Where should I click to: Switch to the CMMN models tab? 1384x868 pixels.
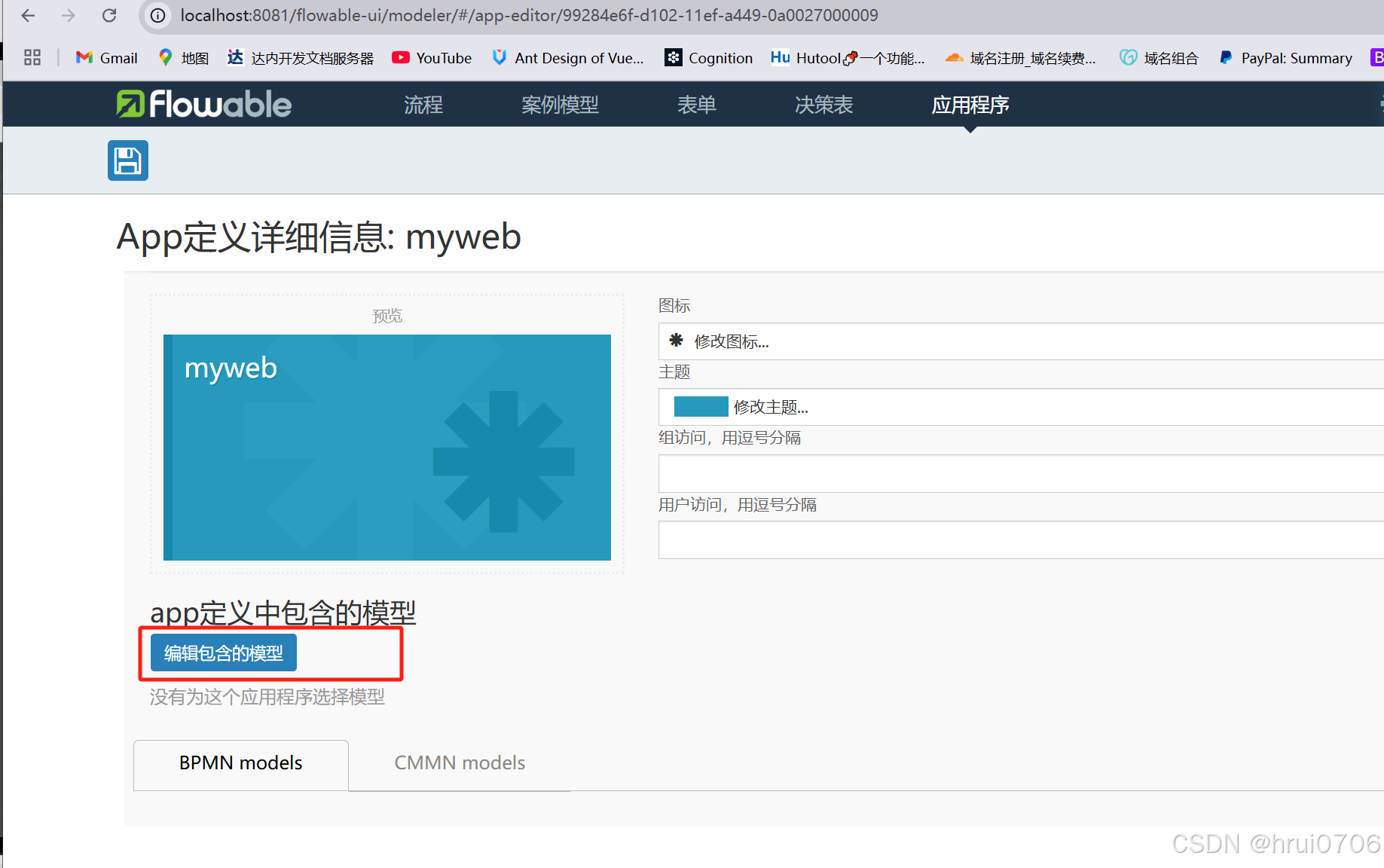point(459,763)
